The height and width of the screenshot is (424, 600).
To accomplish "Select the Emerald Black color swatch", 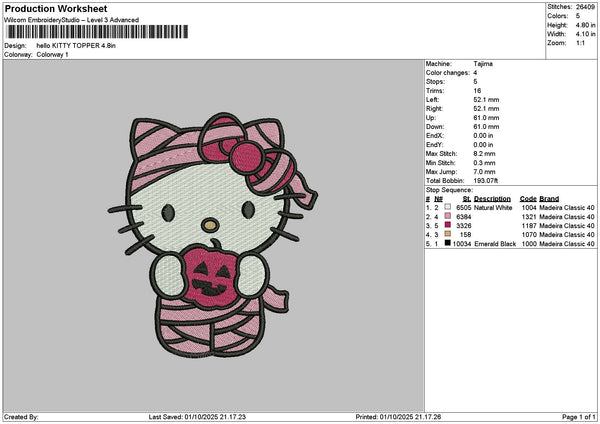I will pos(447,243).
